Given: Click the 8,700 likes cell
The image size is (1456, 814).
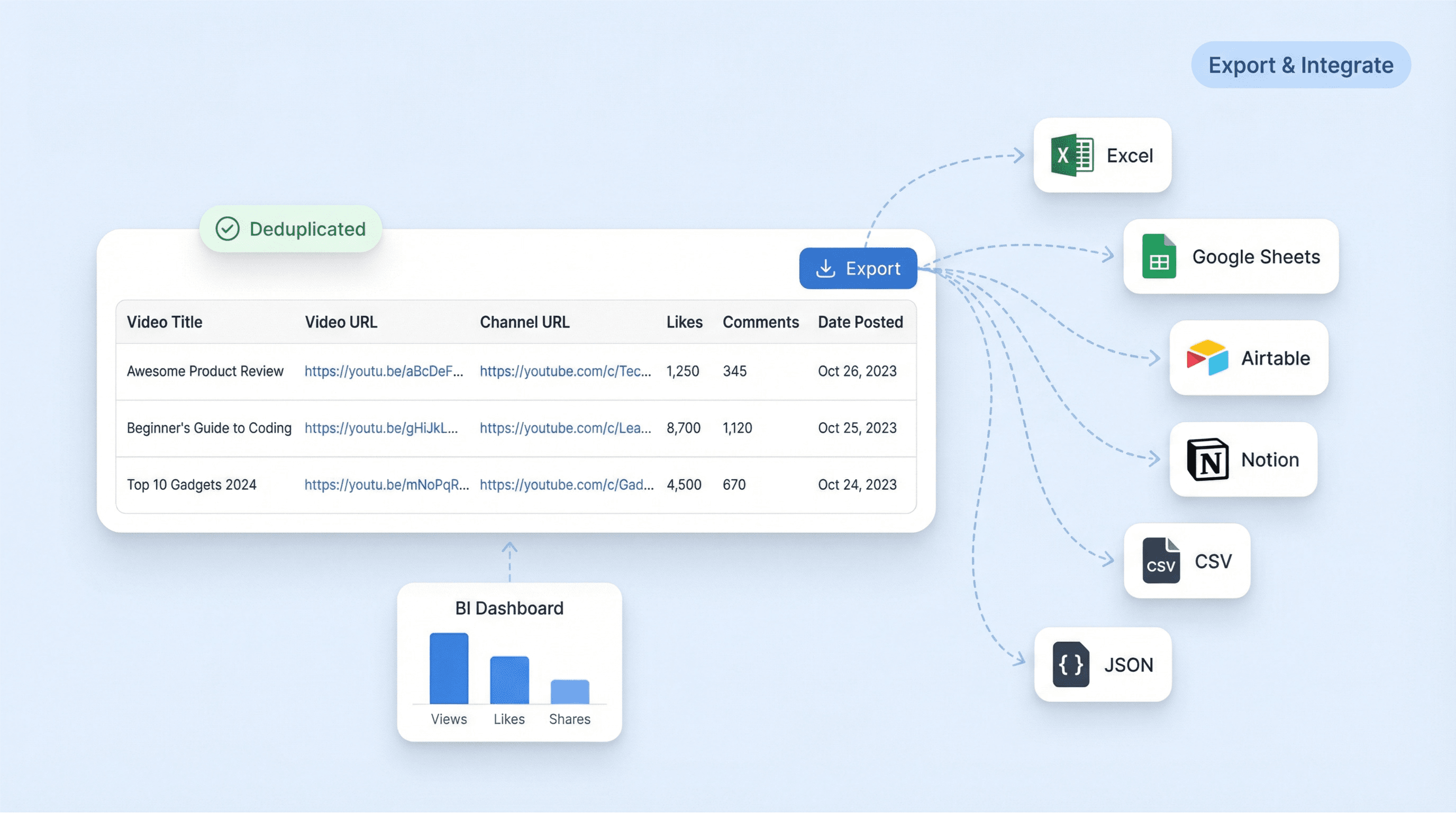Looking at the screenshot, I should click(684, 429).
